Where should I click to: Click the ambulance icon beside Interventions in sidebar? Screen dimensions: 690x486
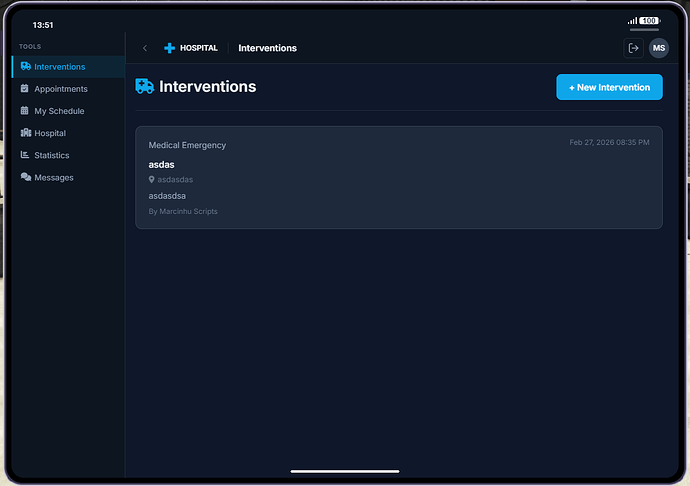point(25,67)
